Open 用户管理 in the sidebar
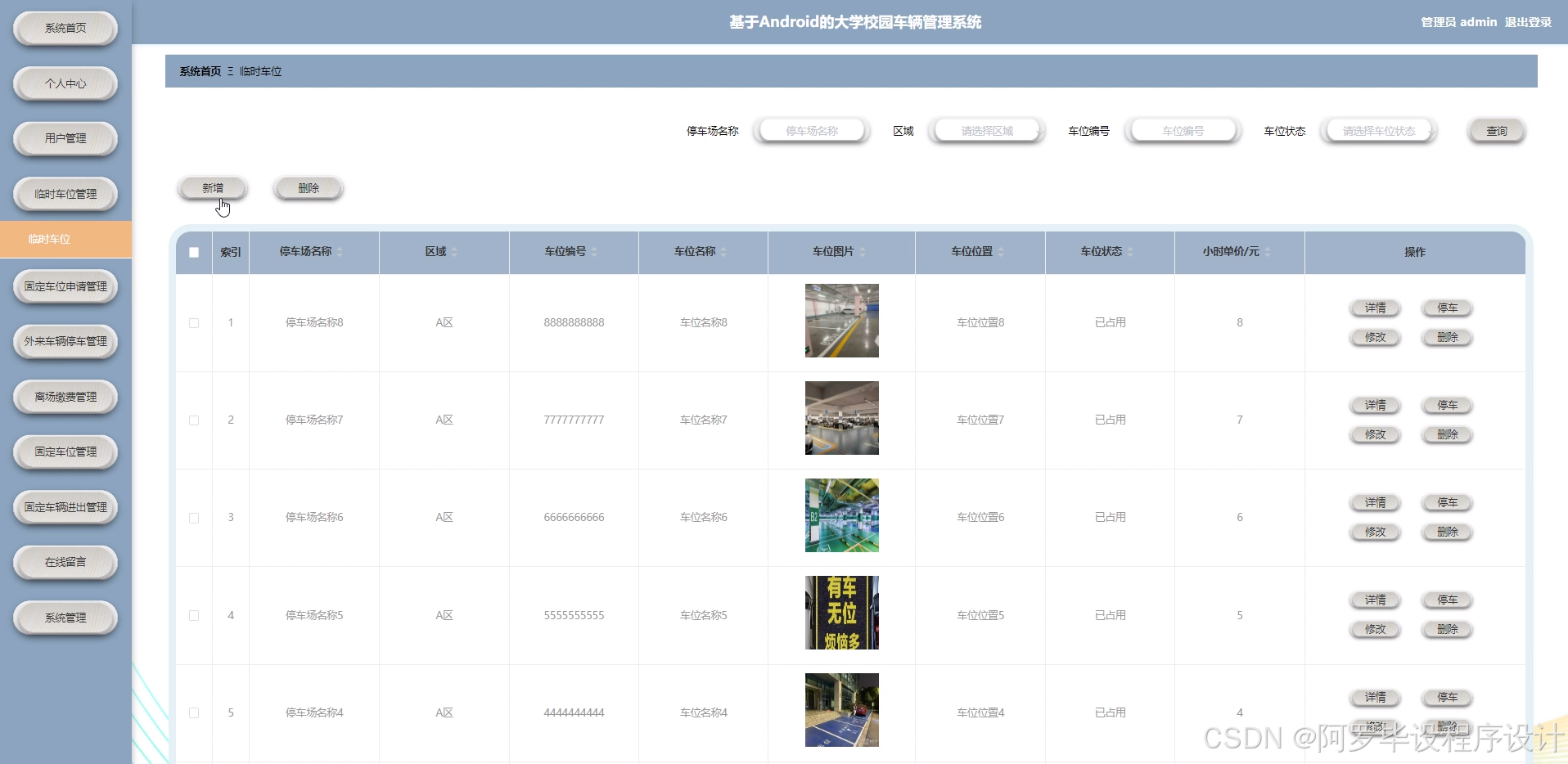 click(65, 138)
